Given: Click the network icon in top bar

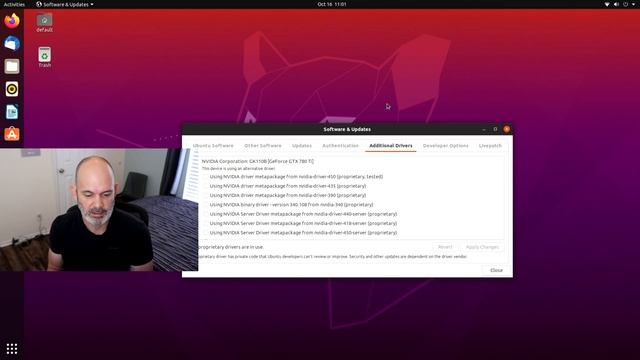Looking at the screenshot, I should click(x=607, y=4).
